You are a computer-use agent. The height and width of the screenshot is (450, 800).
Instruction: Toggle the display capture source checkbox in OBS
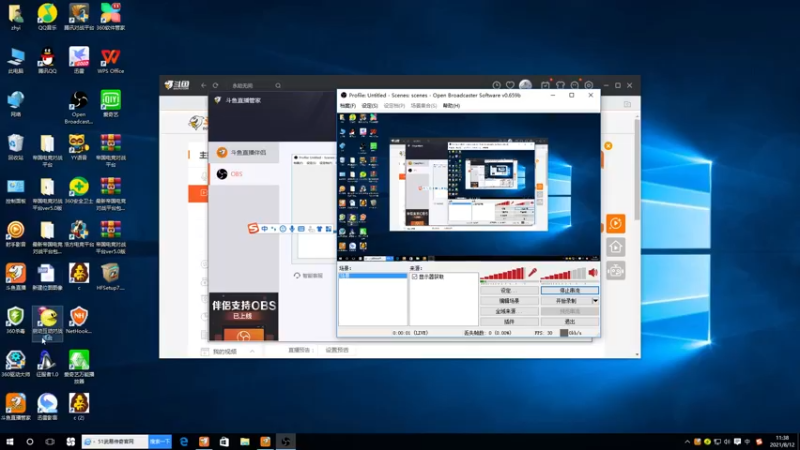(414, 277)
